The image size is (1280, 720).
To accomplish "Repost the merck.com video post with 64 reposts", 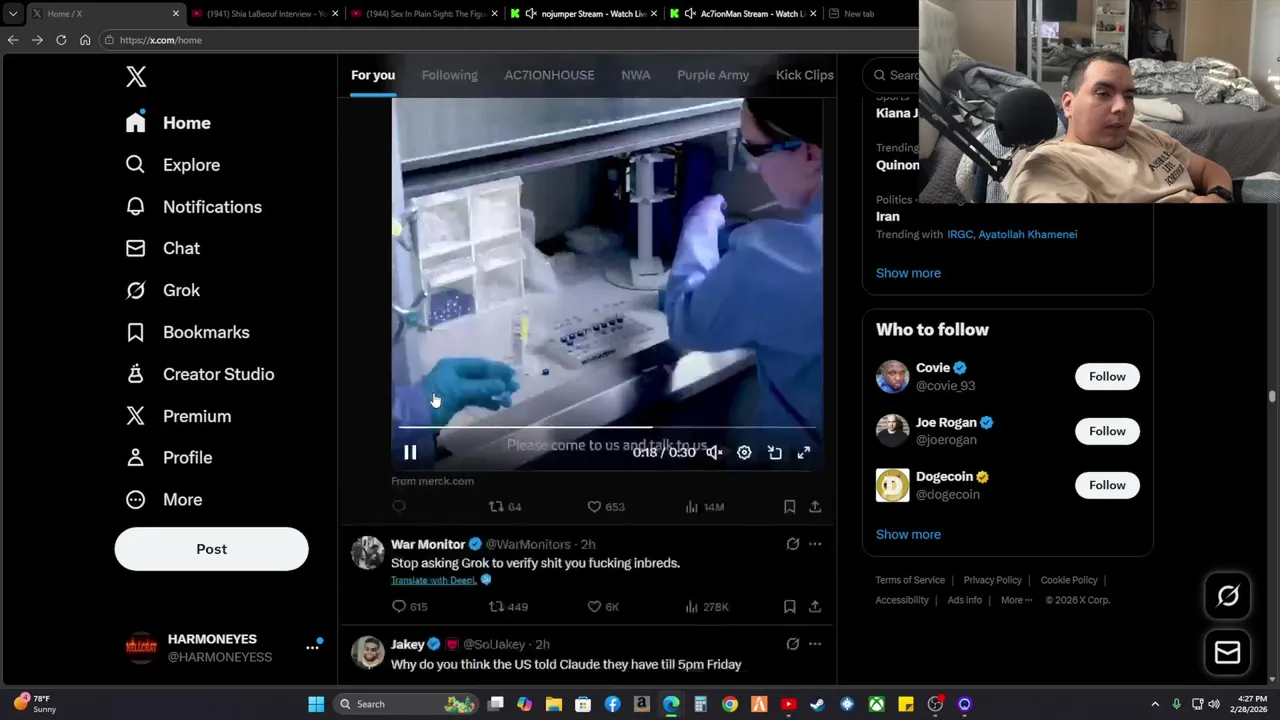I will click(504, 507).
